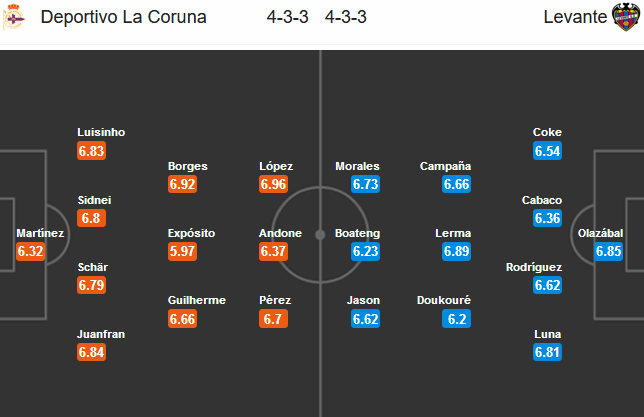Viewport: 644px width, 417px height.
Task: Select Expósito's 5.97 rating badge
Action: pos(182,252)
